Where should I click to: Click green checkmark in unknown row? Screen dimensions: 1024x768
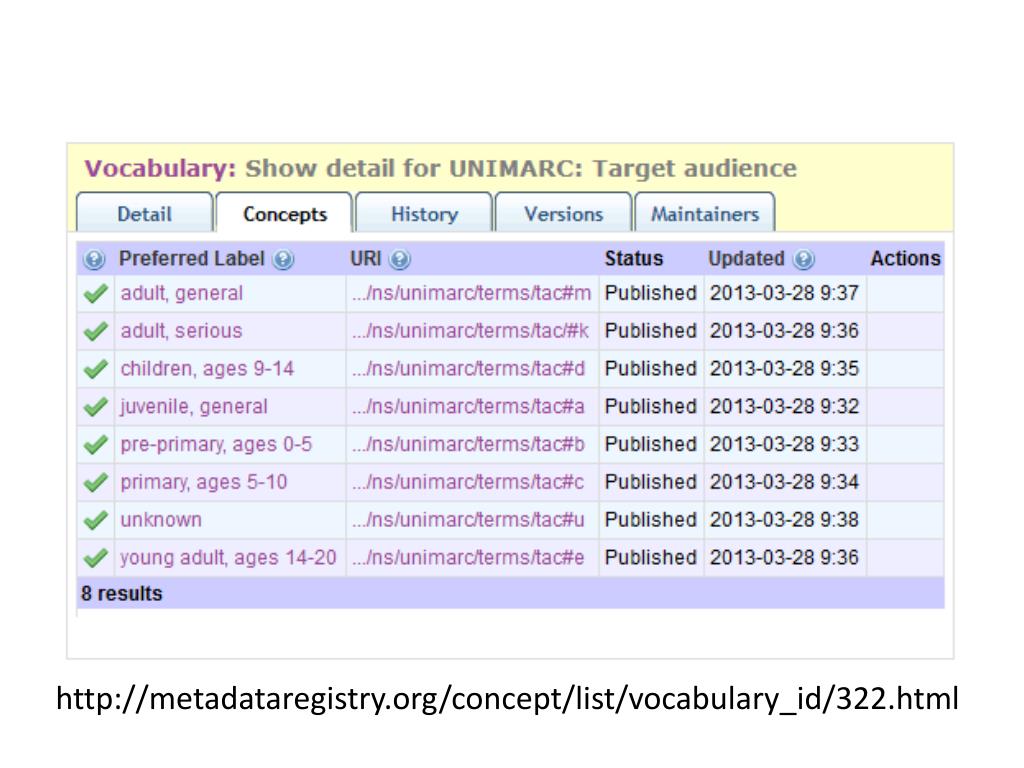95,520
